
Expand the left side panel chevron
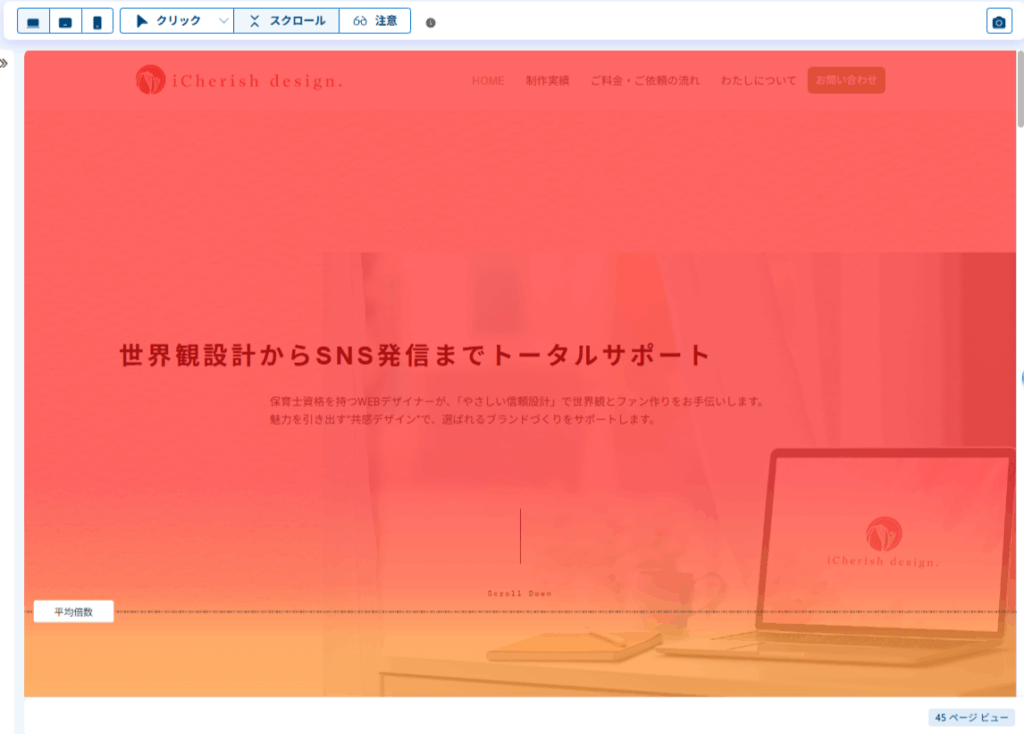4,63
